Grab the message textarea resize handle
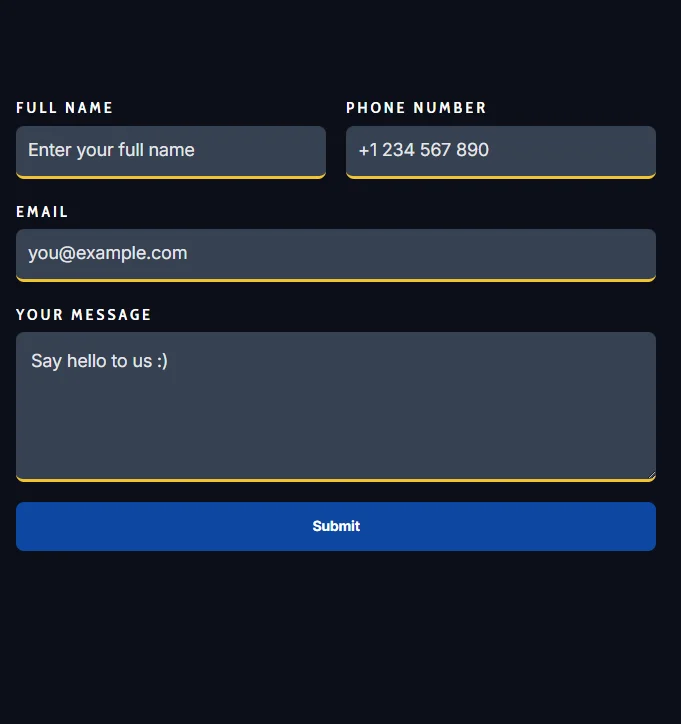This screenshot has height=724, width=681. pos(651,475)
